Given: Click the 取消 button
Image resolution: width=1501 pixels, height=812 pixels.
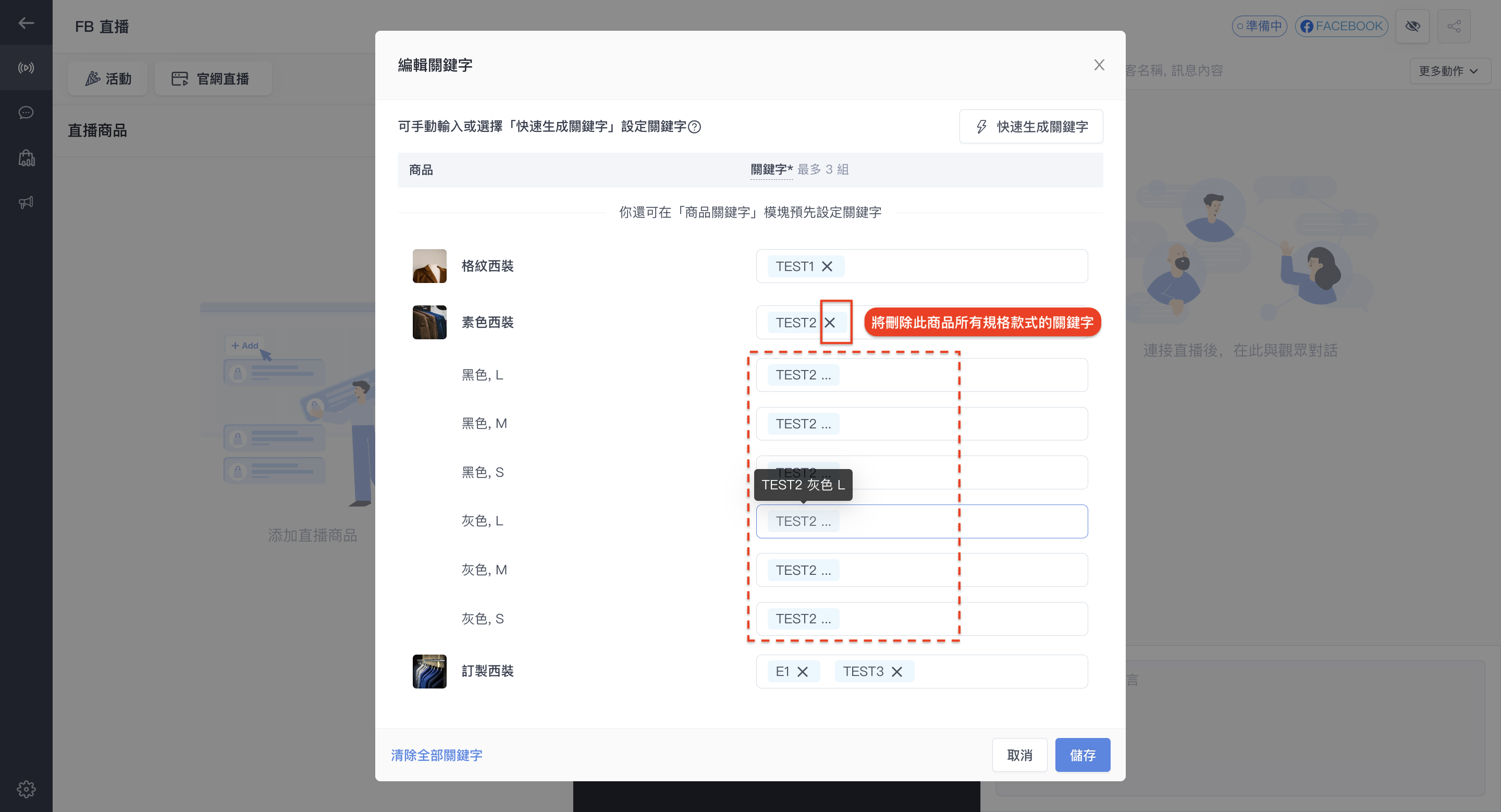Looking at the screenshot, I should pyautogui.click(x=1019, y=755).
